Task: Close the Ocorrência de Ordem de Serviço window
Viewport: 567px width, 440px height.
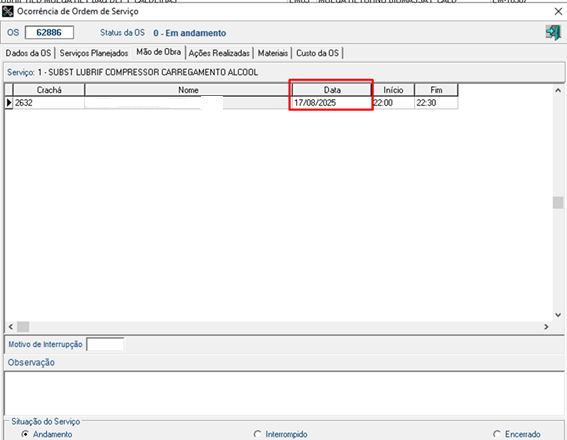Action: pyautogui.click(x=558, y=12)
